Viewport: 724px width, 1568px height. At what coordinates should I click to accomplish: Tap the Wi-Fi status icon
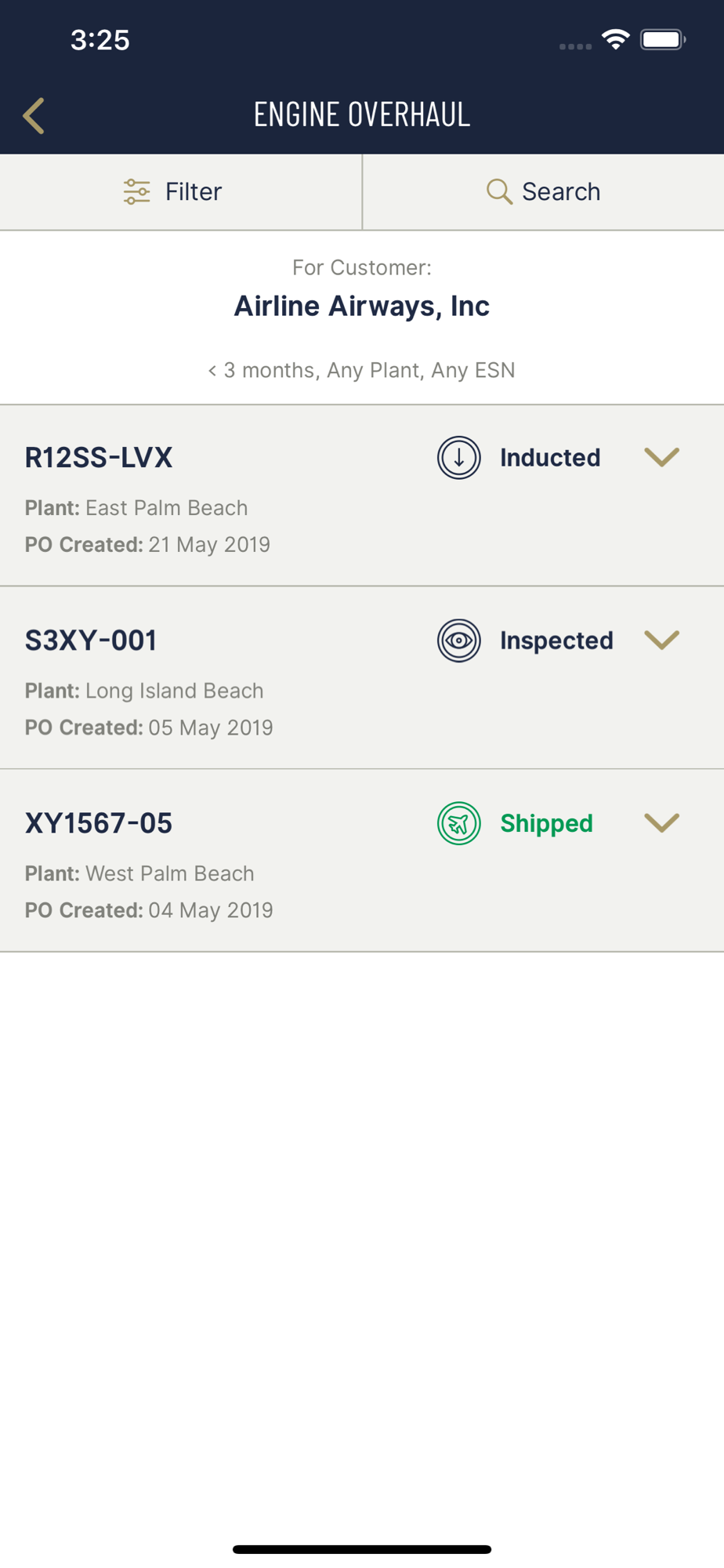616,39
